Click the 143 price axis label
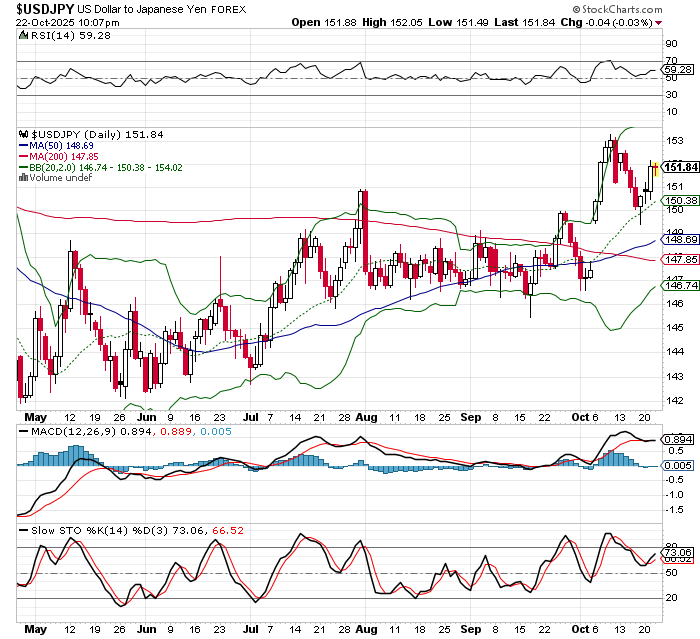The image size is (700, 639). (675, 376)
